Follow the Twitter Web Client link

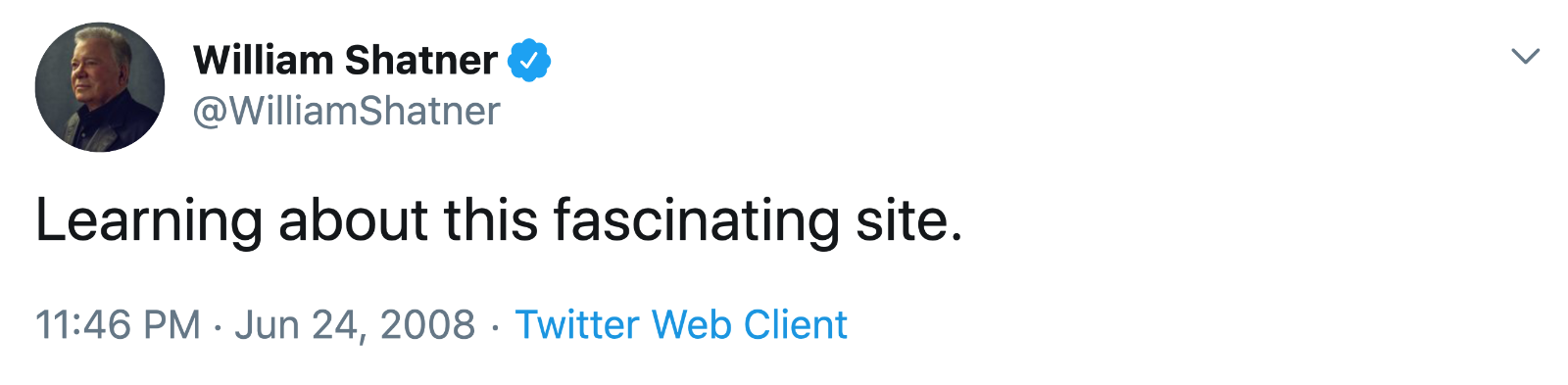point(681,324)
